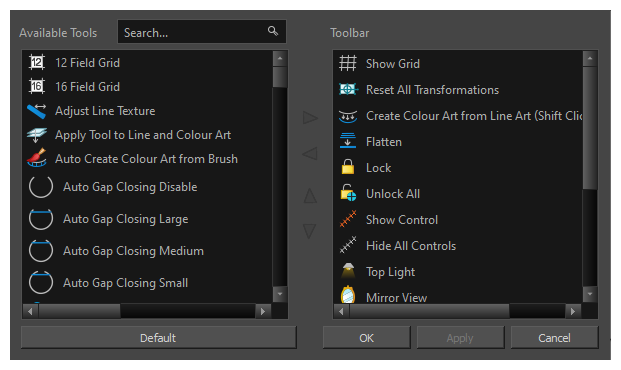621x370 pixels.
Task: Select "Auto Gap Closing Medium" text
Action: point(133,251)
